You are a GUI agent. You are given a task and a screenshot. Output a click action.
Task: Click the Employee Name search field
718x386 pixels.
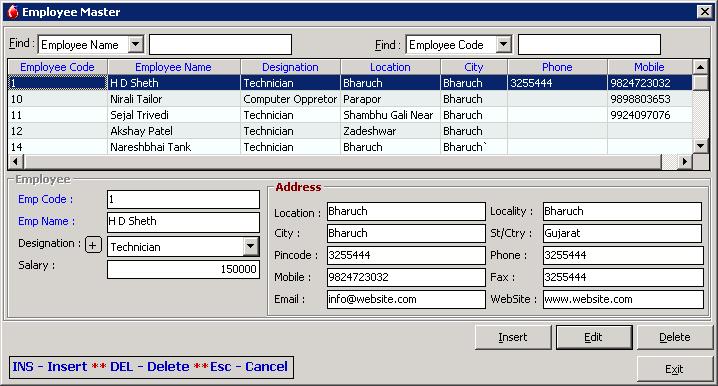click(x=220, y=44)
